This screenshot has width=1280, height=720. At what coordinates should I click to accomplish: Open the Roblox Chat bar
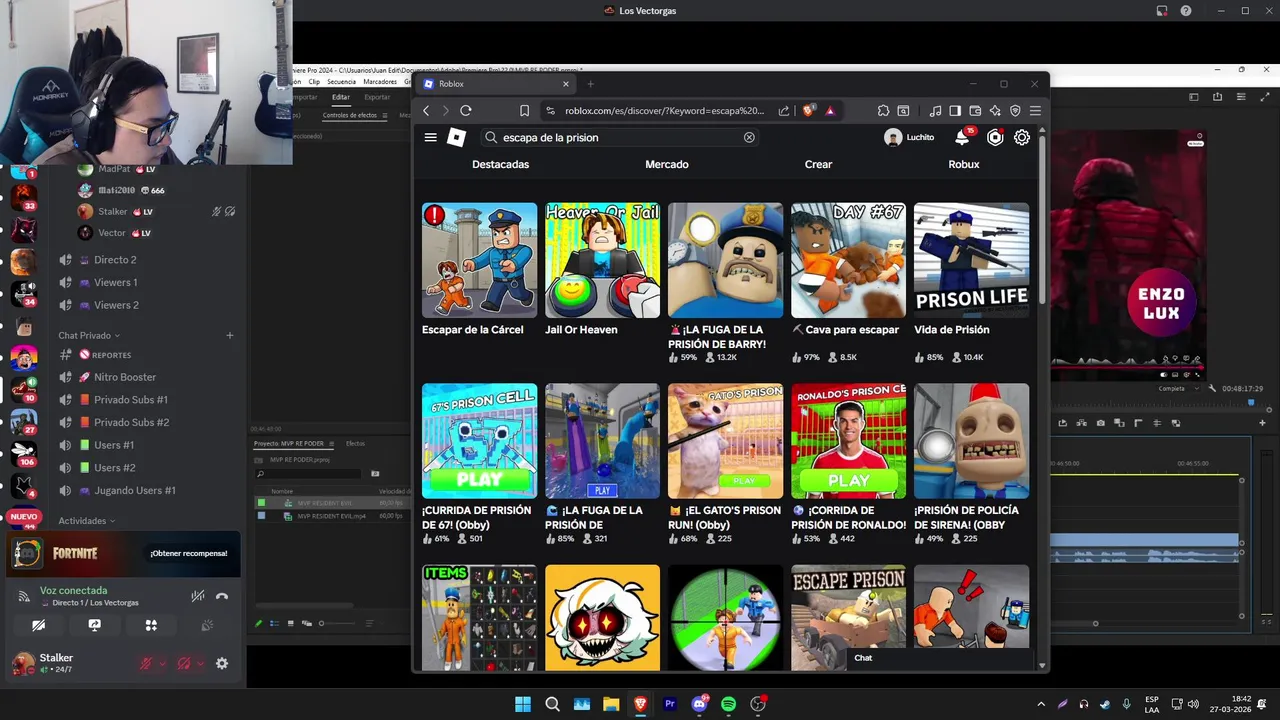pos(939,658)
